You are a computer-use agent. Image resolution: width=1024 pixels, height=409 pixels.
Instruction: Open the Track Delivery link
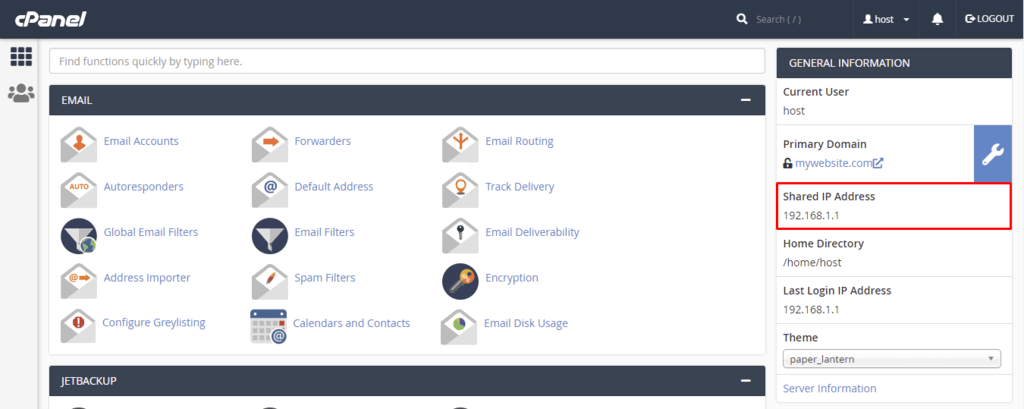[519, 187]
